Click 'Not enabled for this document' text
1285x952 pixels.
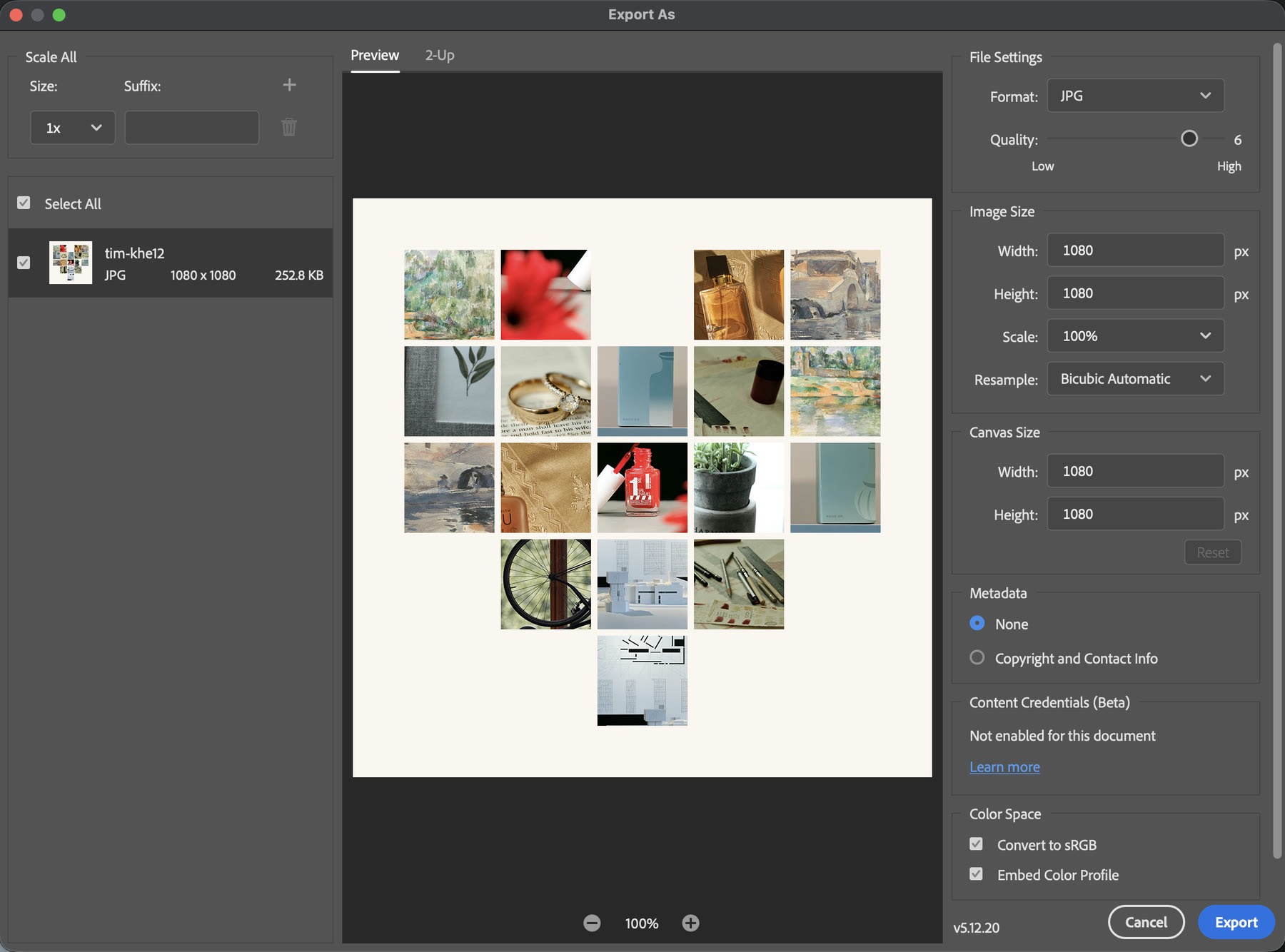tap(1062, 736)
